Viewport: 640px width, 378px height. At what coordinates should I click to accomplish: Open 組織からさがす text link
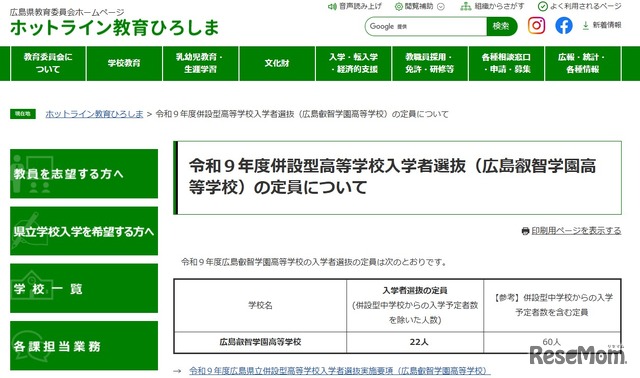pyautogui.click(x=499, y=7)
